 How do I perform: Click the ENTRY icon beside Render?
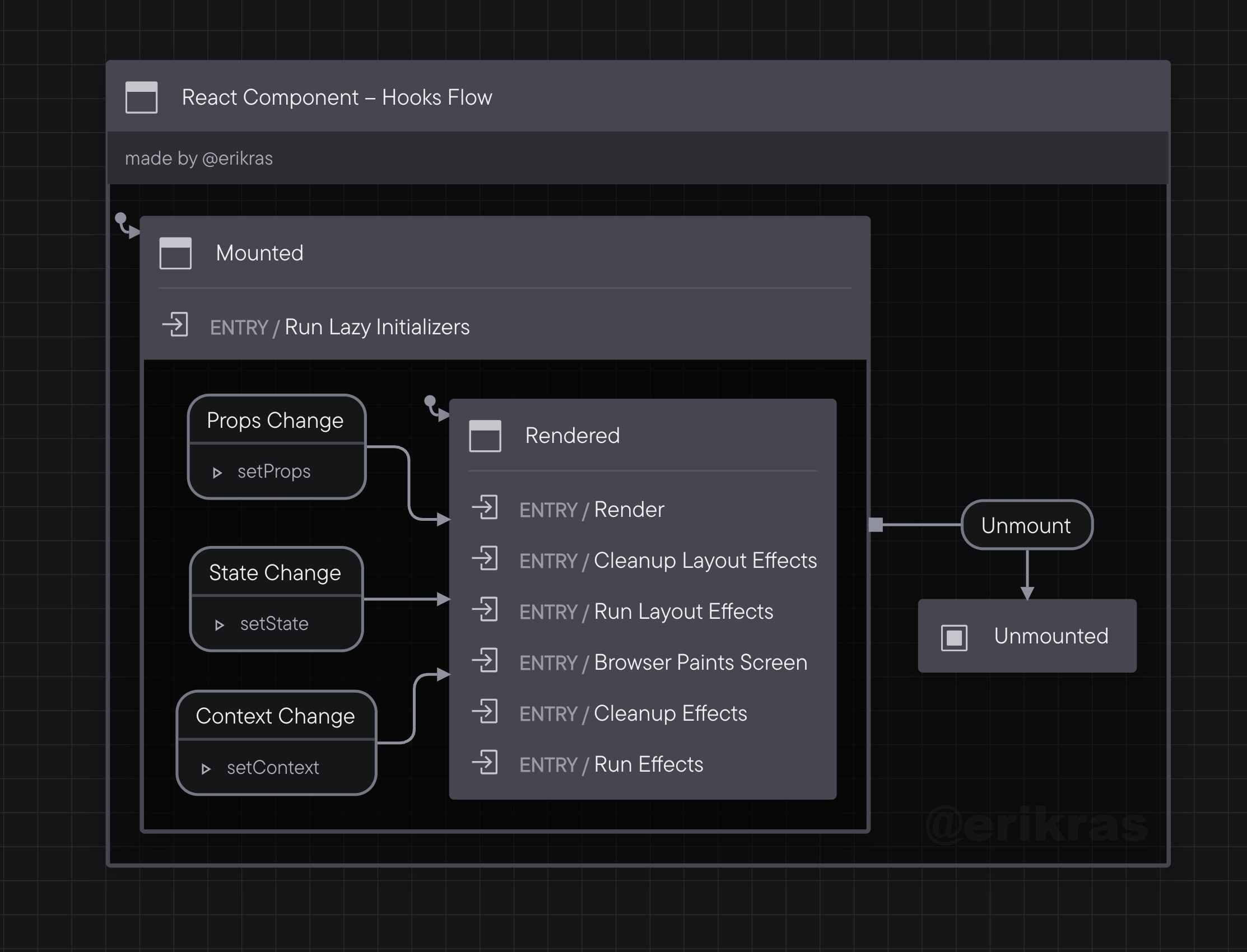coord(486,509)
